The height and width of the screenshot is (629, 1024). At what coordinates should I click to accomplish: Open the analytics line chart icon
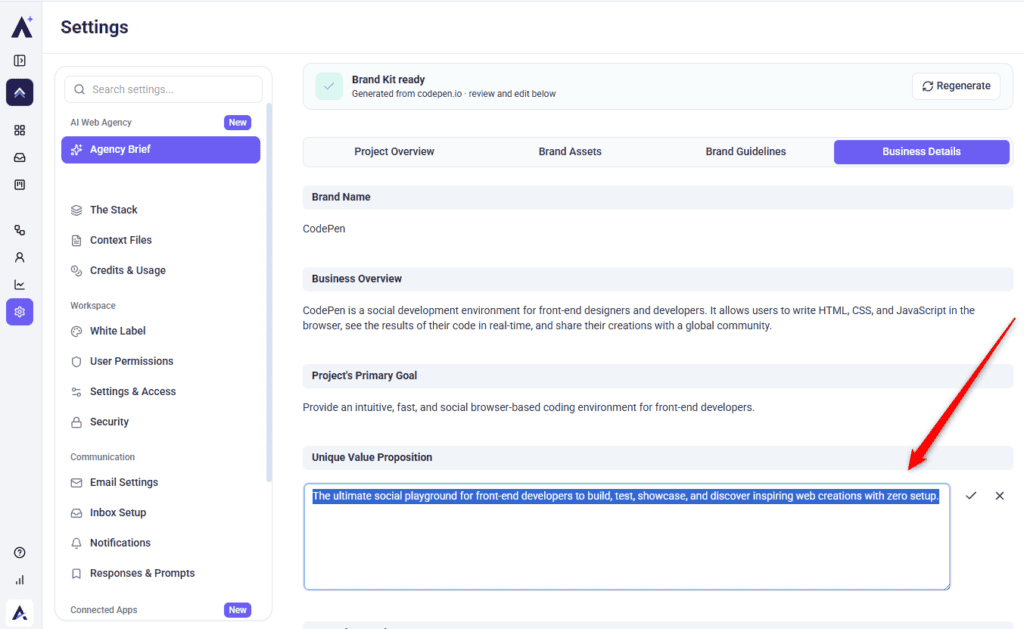pyautogui.click(x=20, y=285)
